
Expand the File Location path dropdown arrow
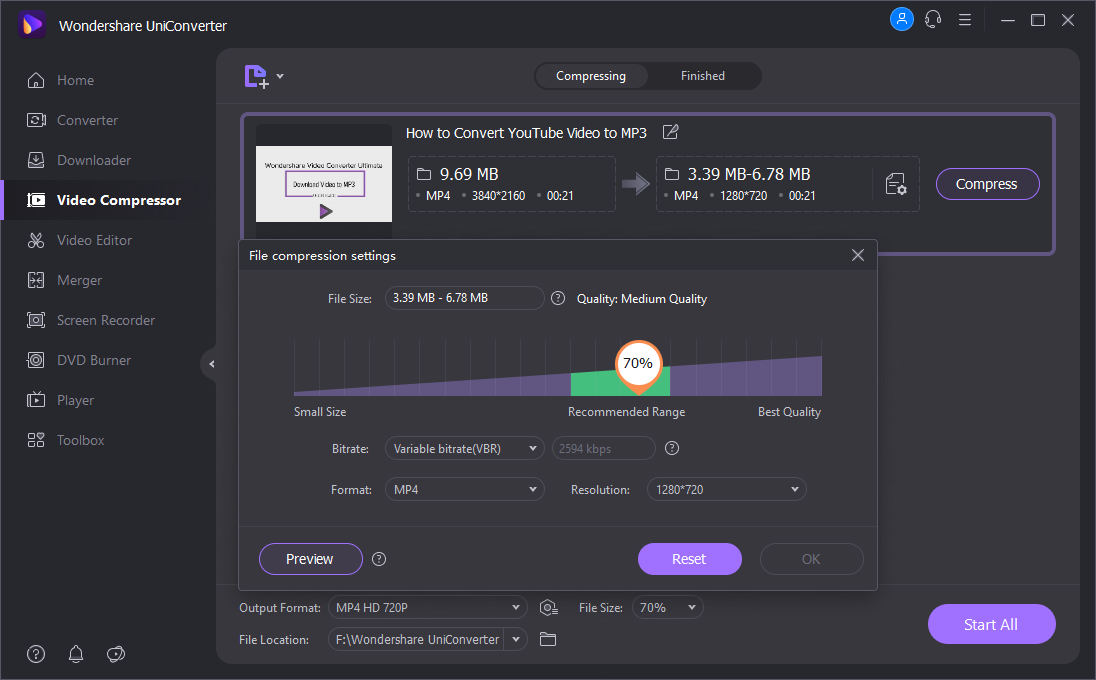coord(516,639)
